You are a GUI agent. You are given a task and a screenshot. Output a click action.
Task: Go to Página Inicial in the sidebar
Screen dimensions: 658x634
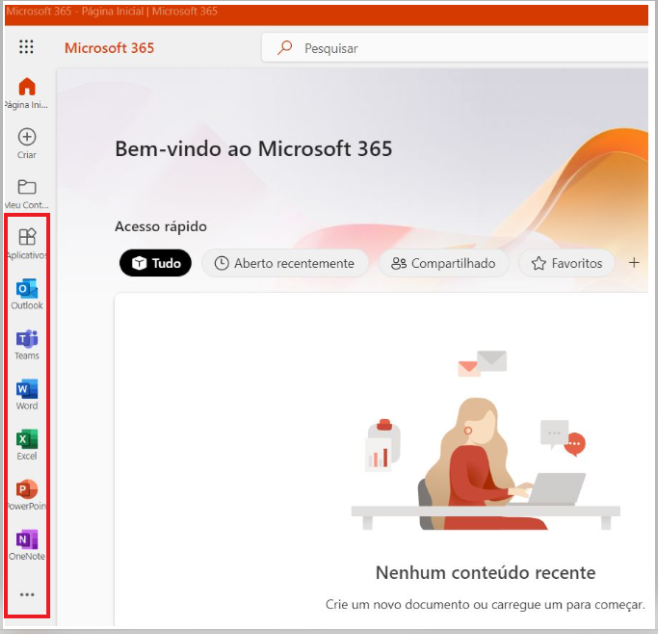point(27,87)
